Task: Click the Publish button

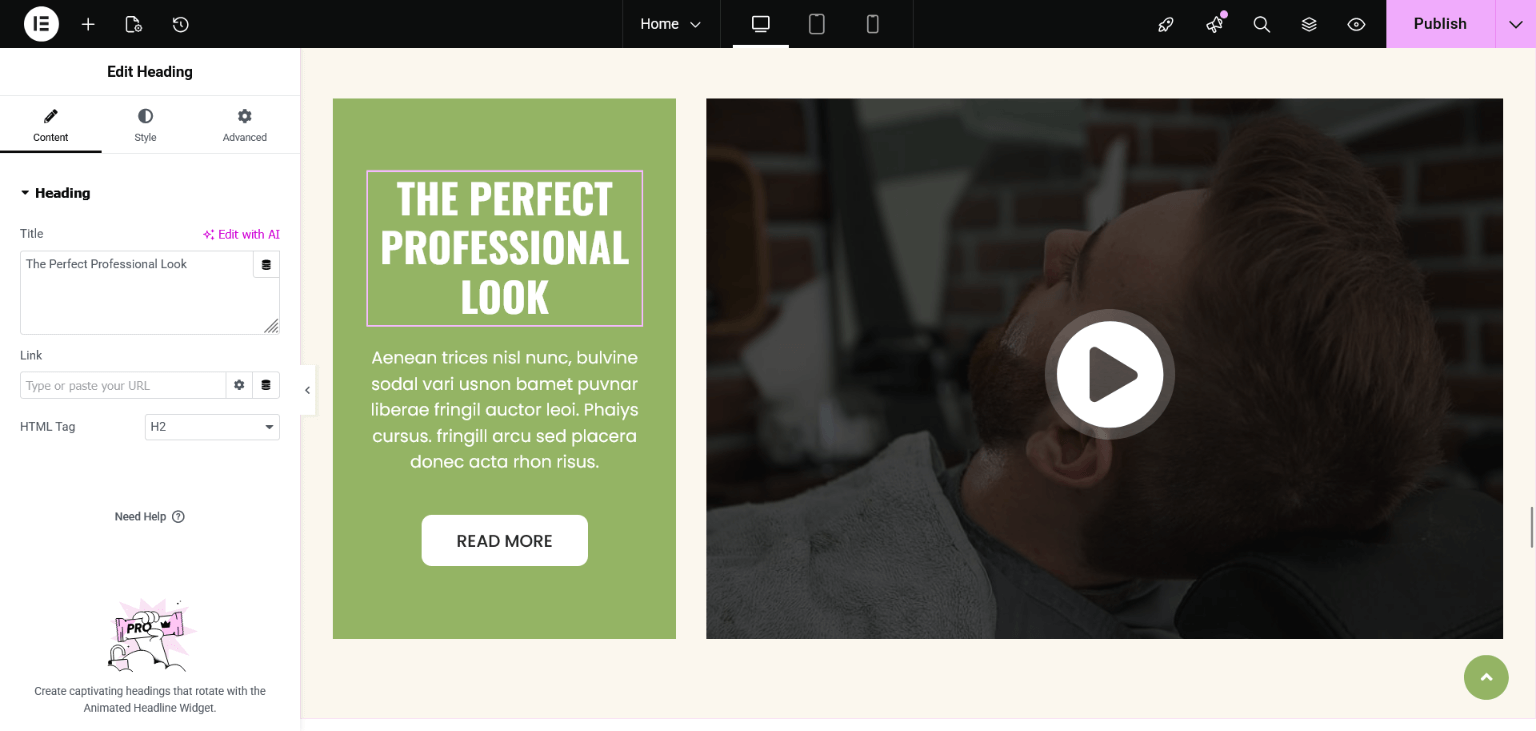Action: [x=1439, y=24]
